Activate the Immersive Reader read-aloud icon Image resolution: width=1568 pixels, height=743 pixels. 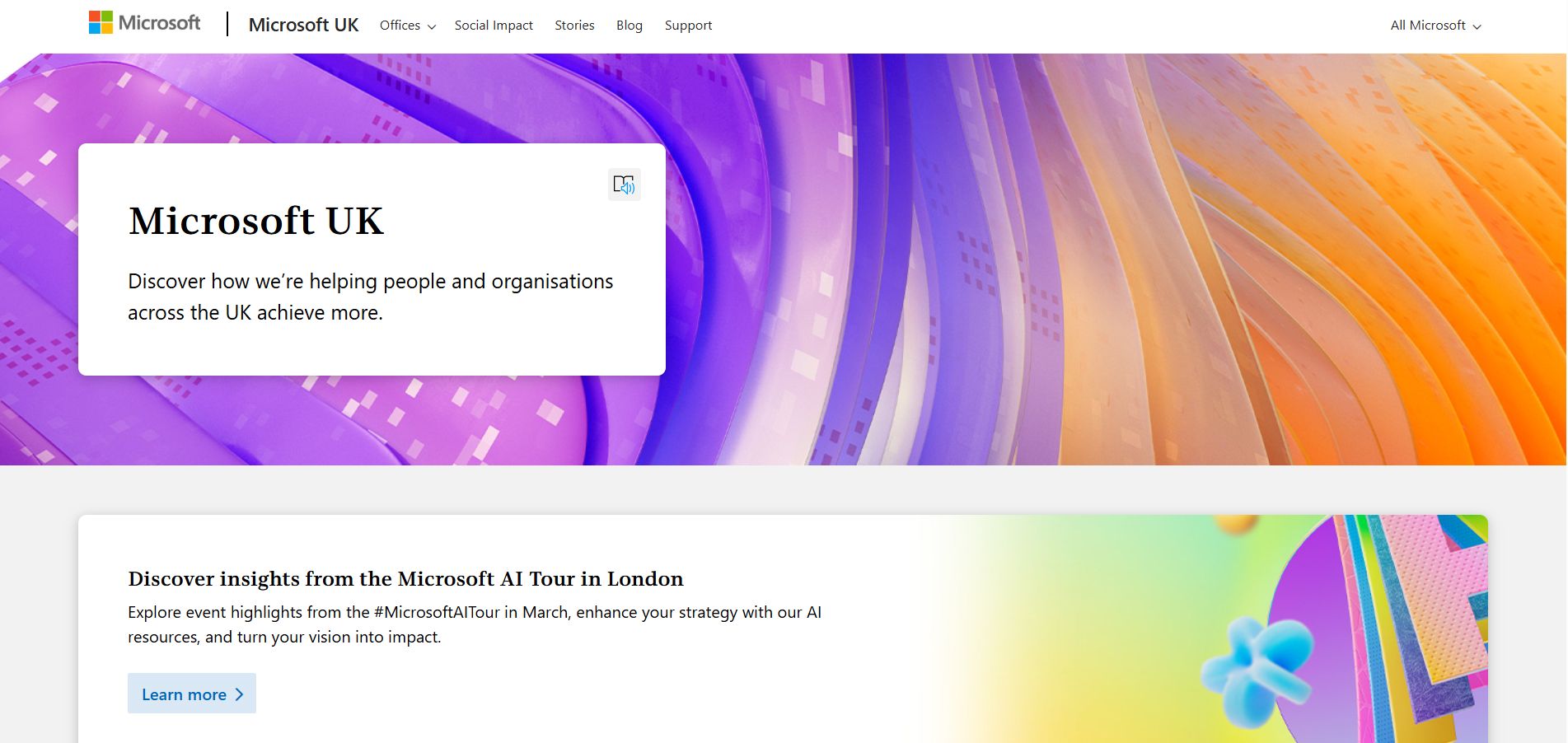tap(625, 185)
